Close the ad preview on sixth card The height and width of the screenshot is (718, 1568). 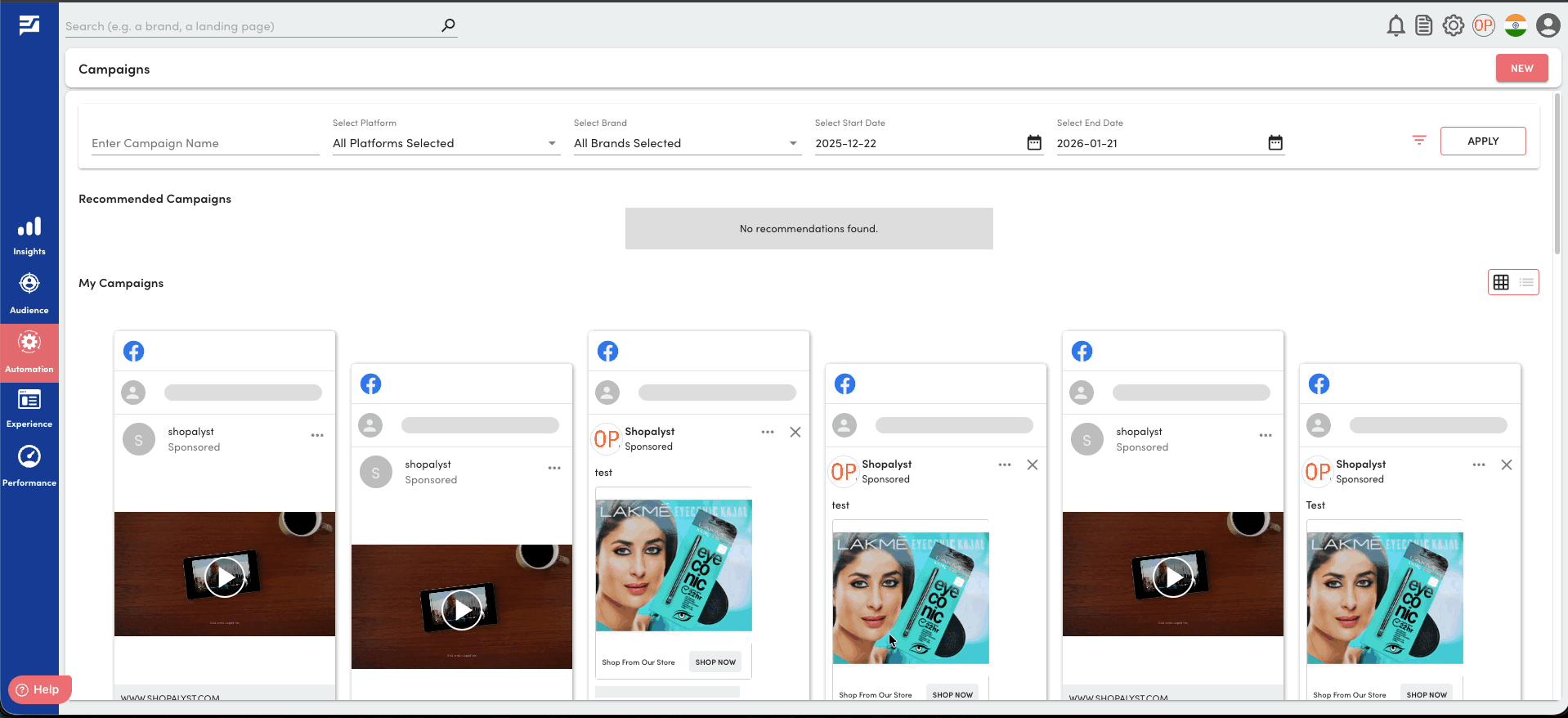pos(1507,464)
